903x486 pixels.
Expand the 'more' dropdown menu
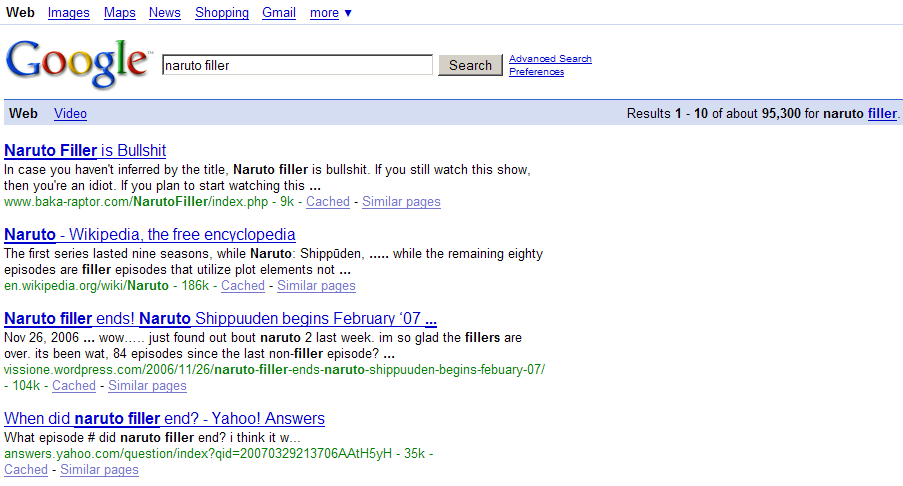click(x=331, y=13)
